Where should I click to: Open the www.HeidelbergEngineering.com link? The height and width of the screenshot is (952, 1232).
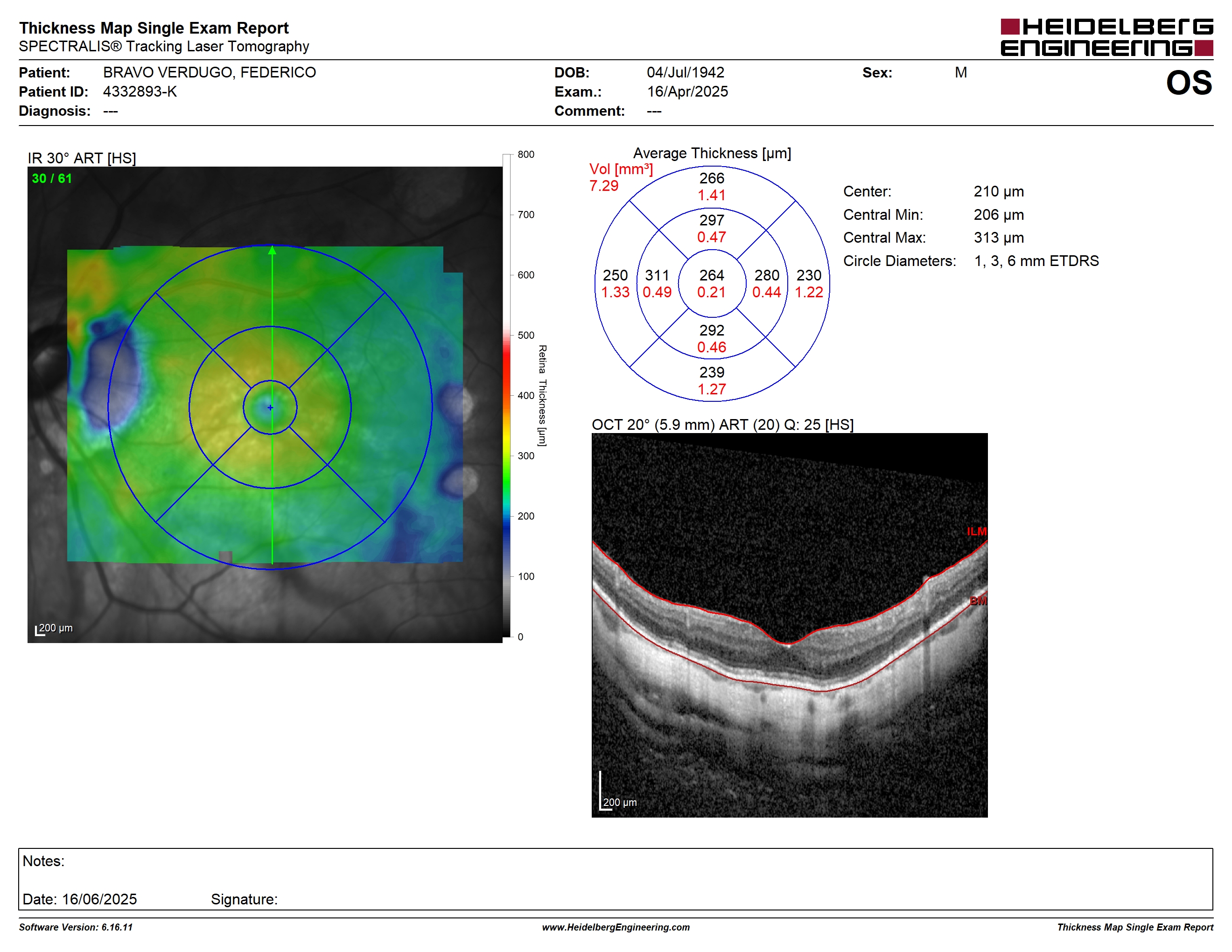616,927
